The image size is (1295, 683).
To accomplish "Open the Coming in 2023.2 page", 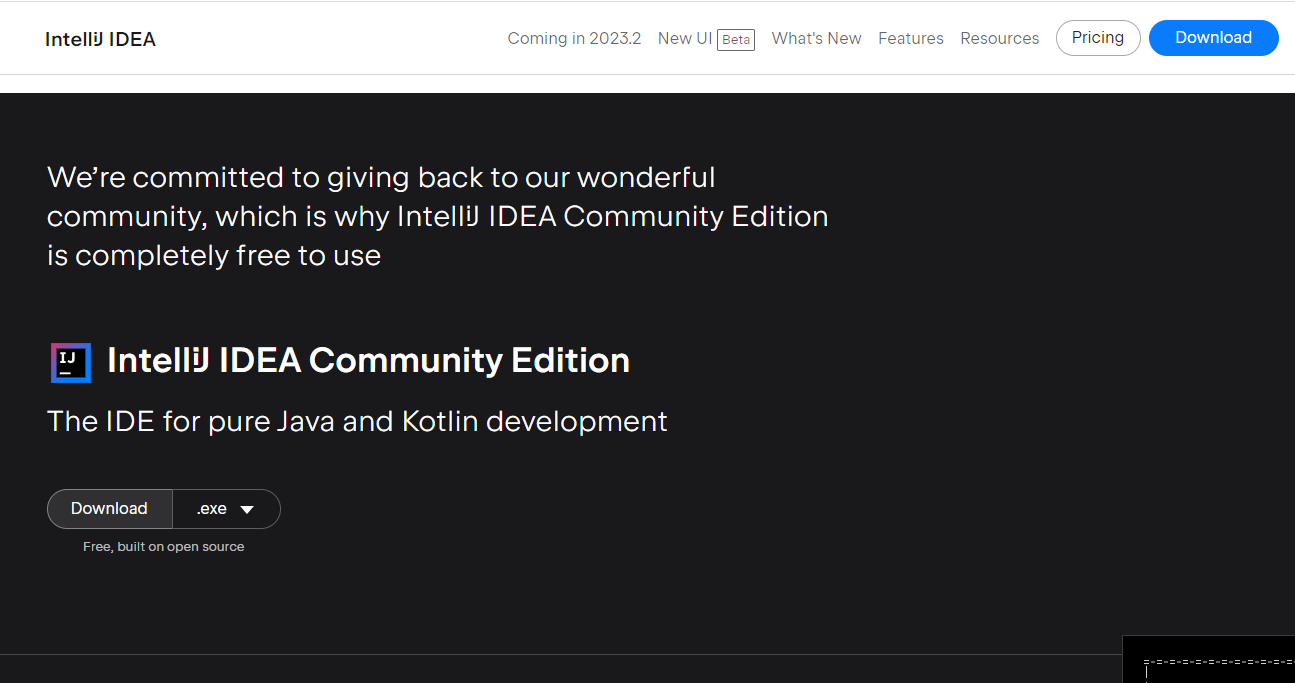I will [574, 38].
